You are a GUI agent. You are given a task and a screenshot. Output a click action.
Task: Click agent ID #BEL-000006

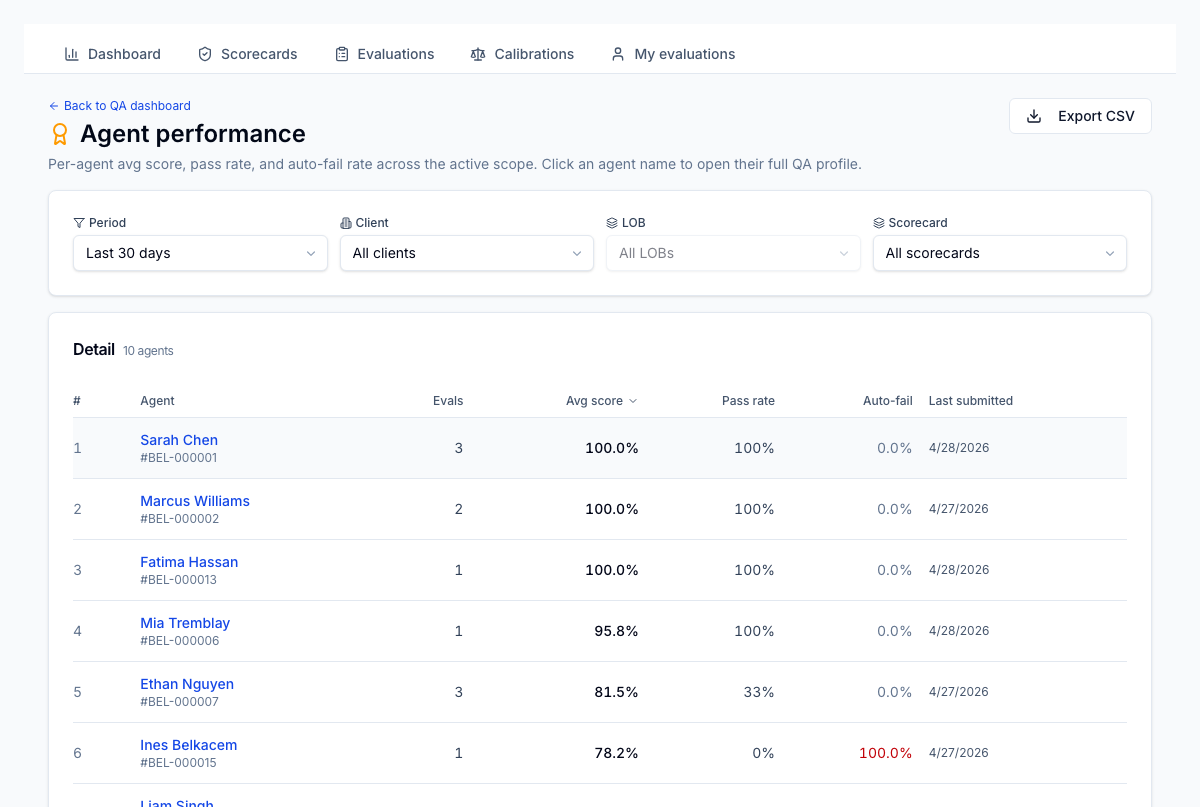pyautogui.click(x=180, y=641)
